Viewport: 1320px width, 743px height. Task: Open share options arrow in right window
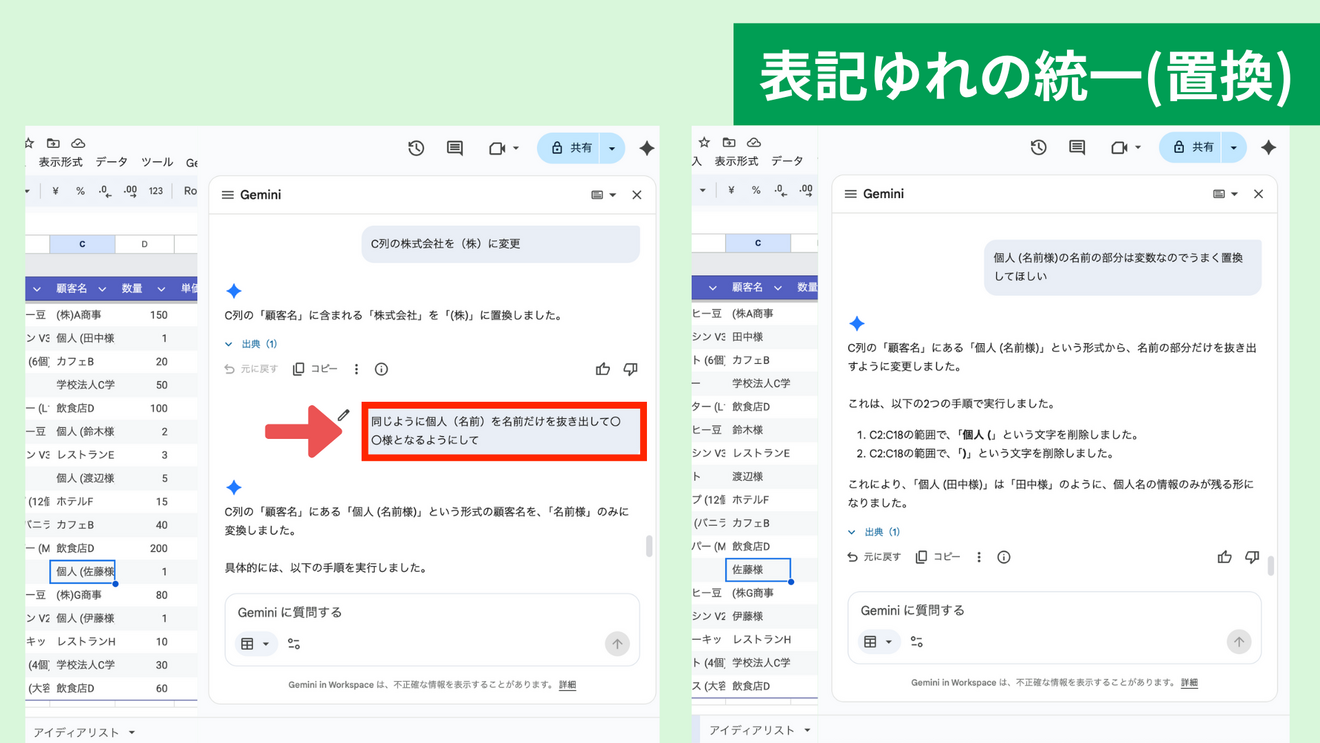1234,148
